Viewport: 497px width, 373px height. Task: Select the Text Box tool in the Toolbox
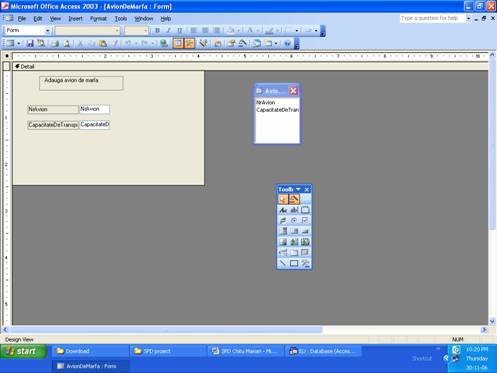click(294, 210)
